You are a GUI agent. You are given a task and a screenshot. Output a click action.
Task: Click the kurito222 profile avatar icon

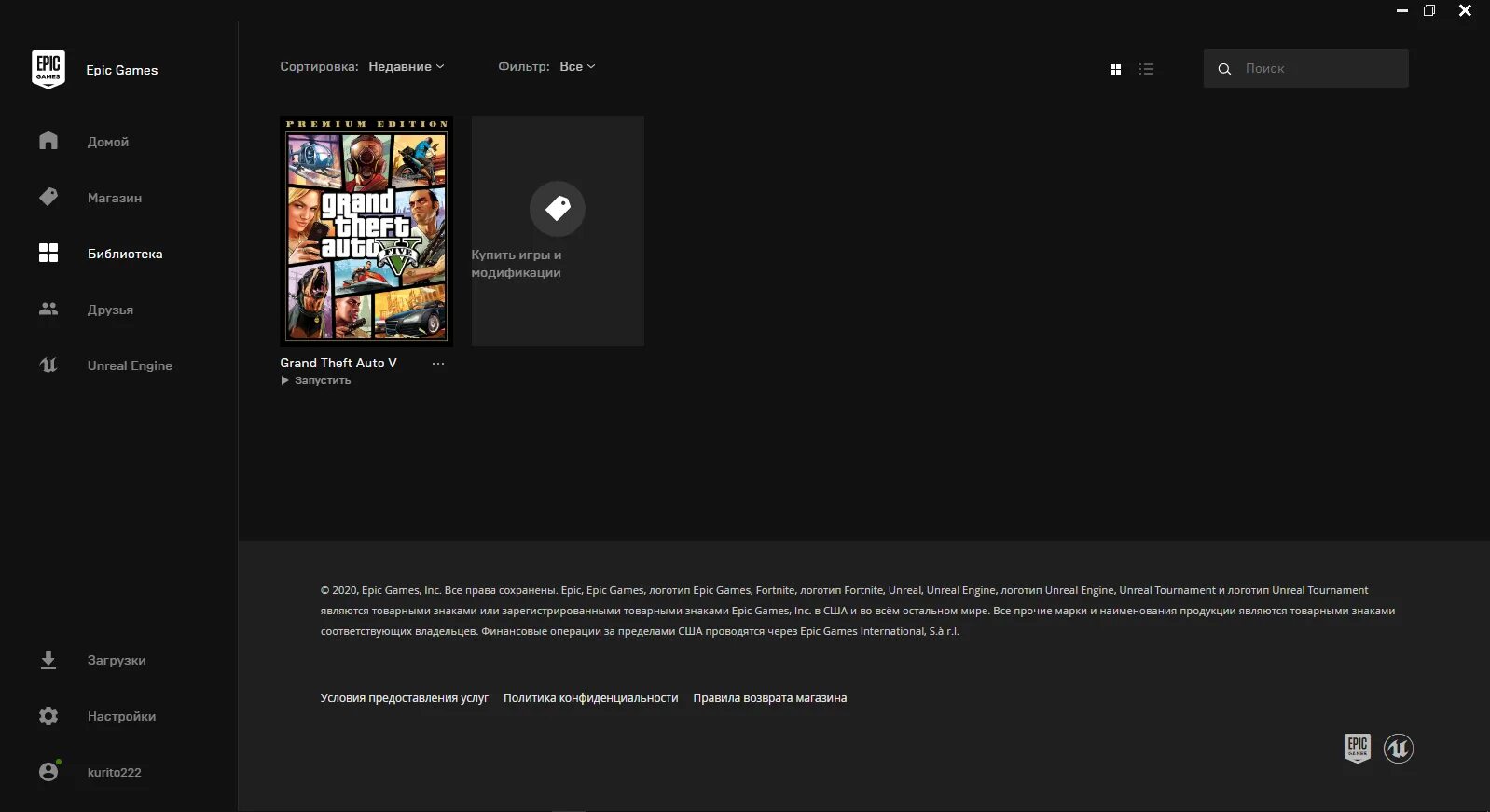pos(49,771)
